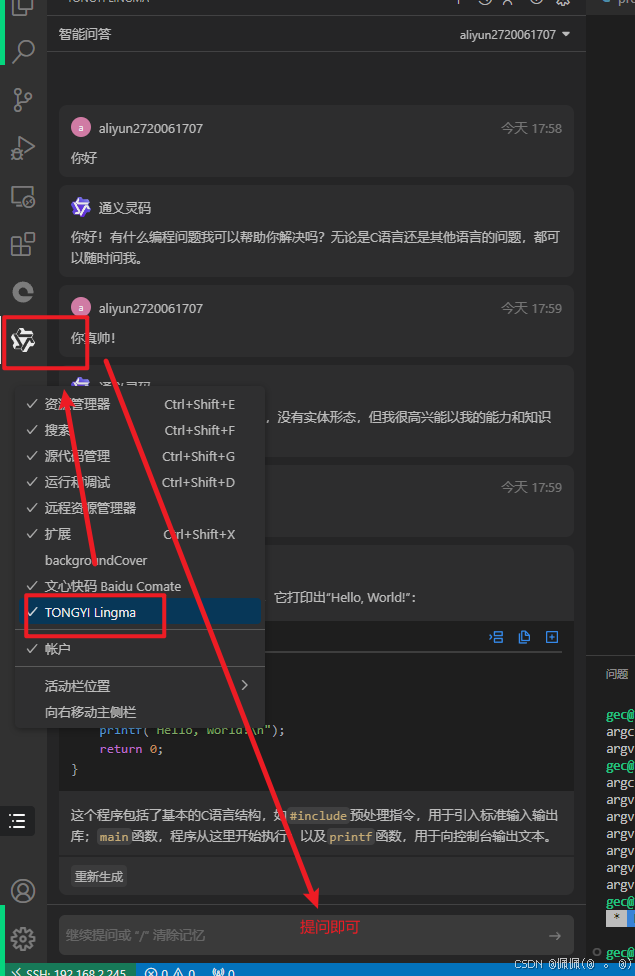
Task: Open the Search view in activity bar
Action: (x=23, y=52)
